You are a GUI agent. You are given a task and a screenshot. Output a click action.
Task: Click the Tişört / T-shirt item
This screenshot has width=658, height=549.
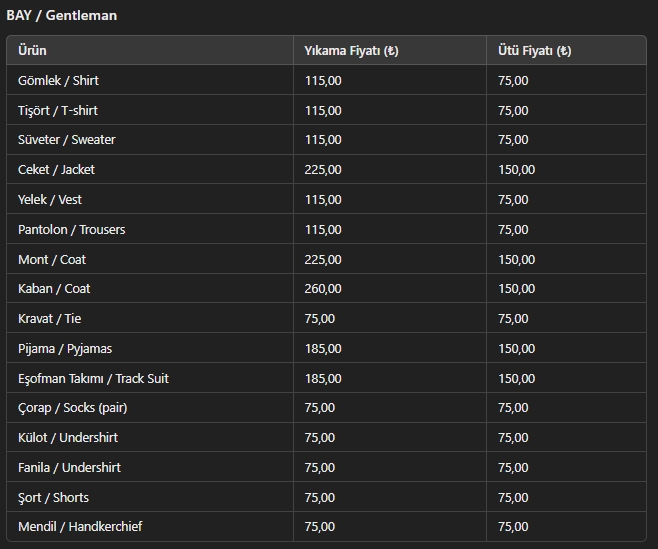pos(58,110)
